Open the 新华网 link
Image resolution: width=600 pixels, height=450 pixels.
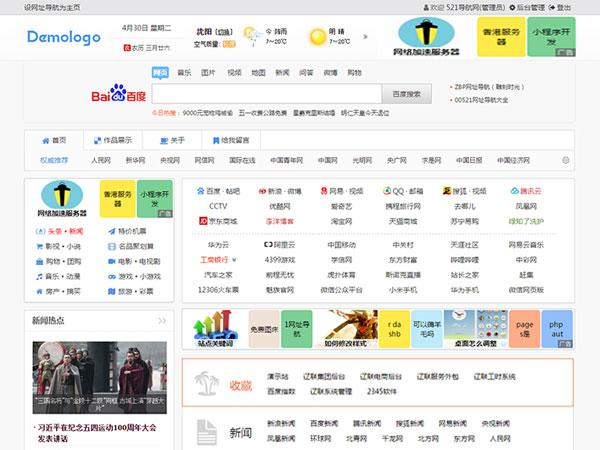[x=135, y=160]
